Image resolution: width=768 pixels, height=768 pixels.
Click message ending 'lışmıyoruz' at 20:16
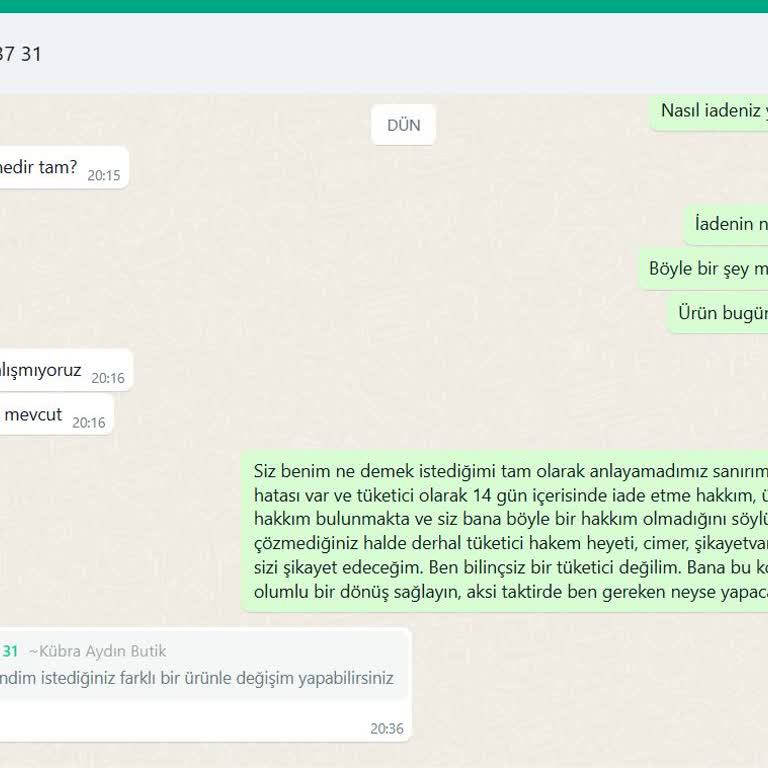(66, 370)
